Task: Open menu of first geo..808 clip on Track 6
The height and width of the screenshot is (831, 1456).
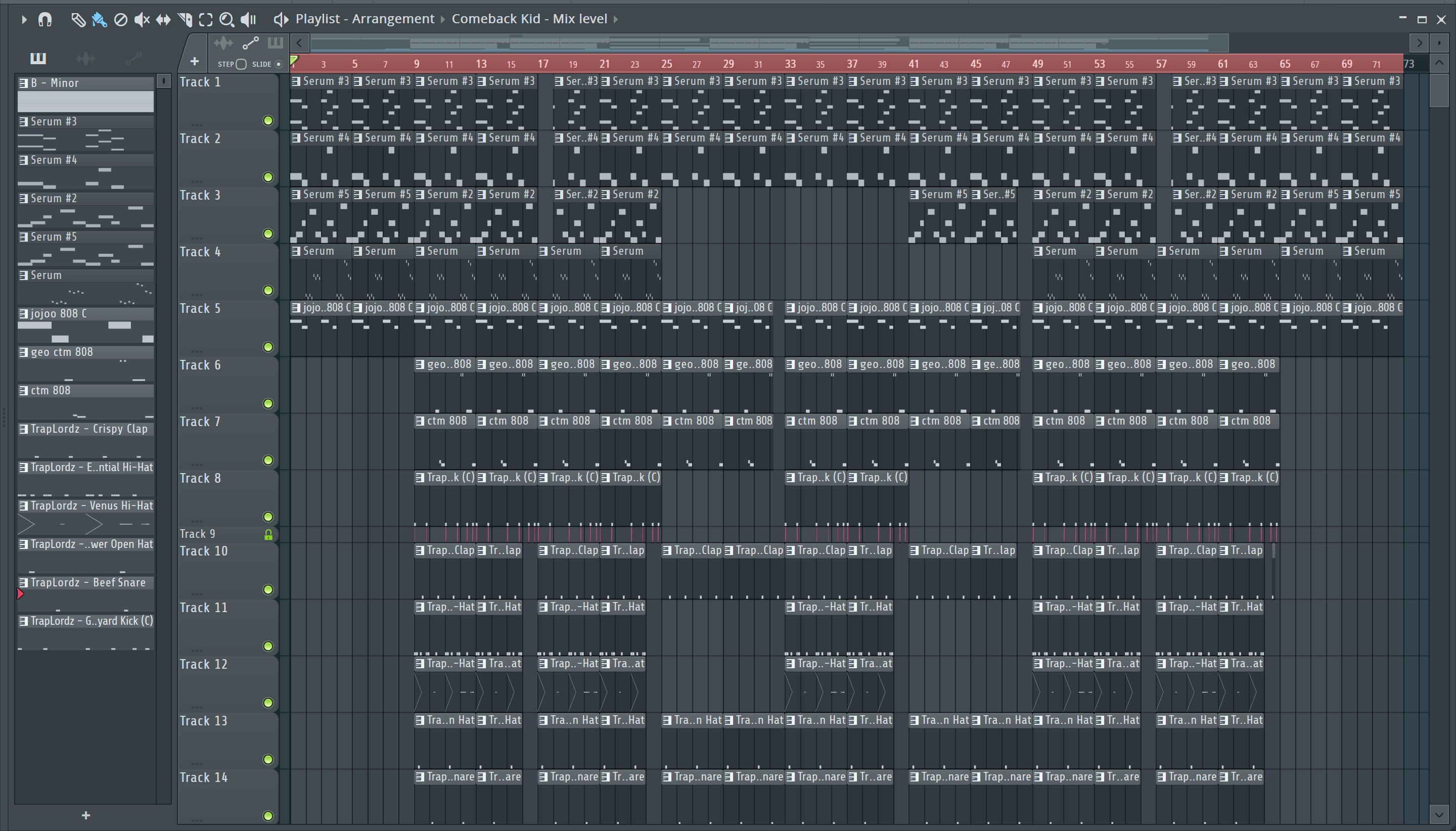Action: [x=420, y=365]
